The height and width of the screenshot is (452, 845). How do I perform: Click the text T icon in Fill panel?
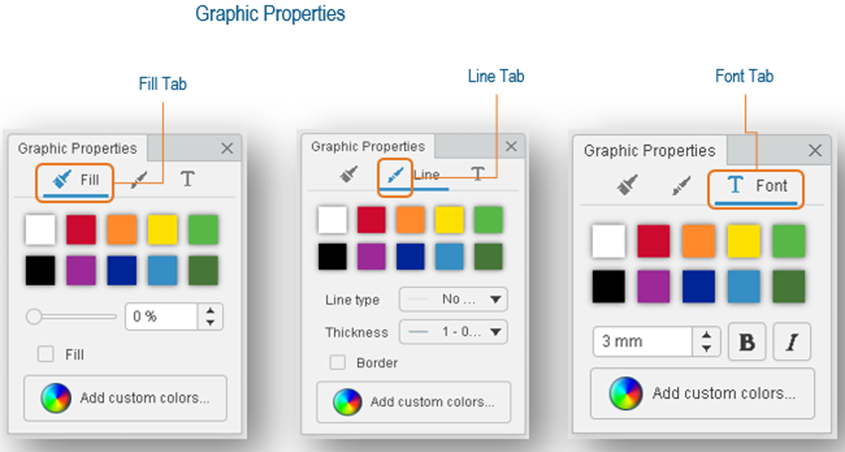tap(187, 179)
